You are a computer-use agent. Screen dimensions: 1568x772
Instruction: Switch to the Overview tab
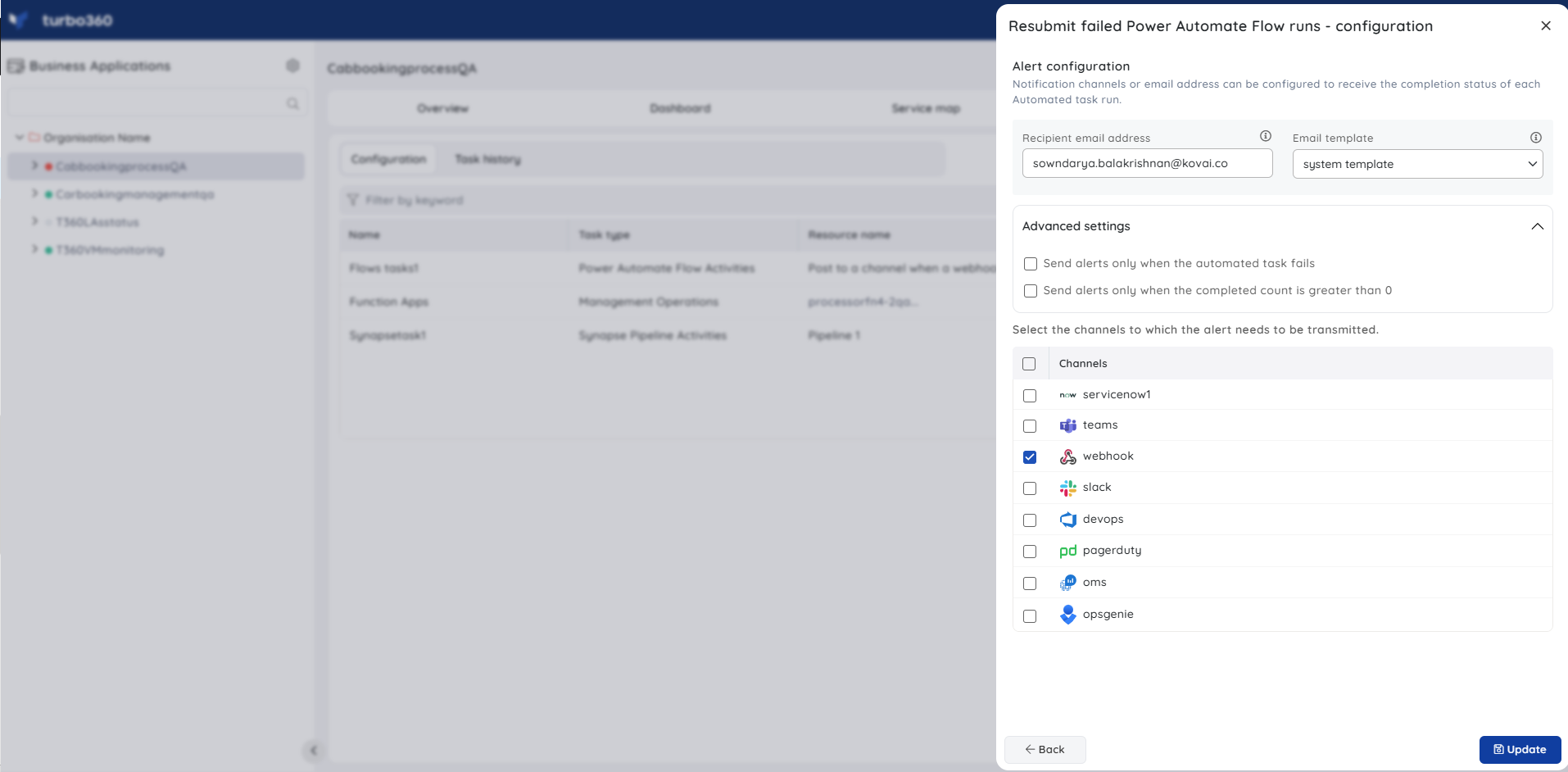click(442, 108)
